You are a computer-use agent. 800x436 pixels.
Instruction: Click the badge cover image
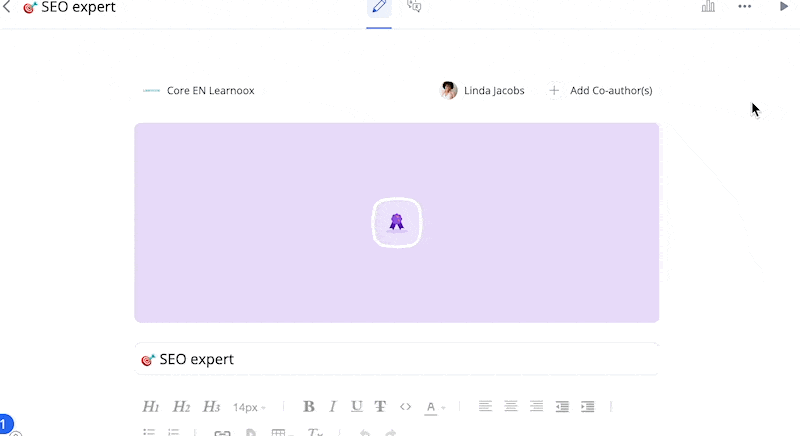[397, 222]
